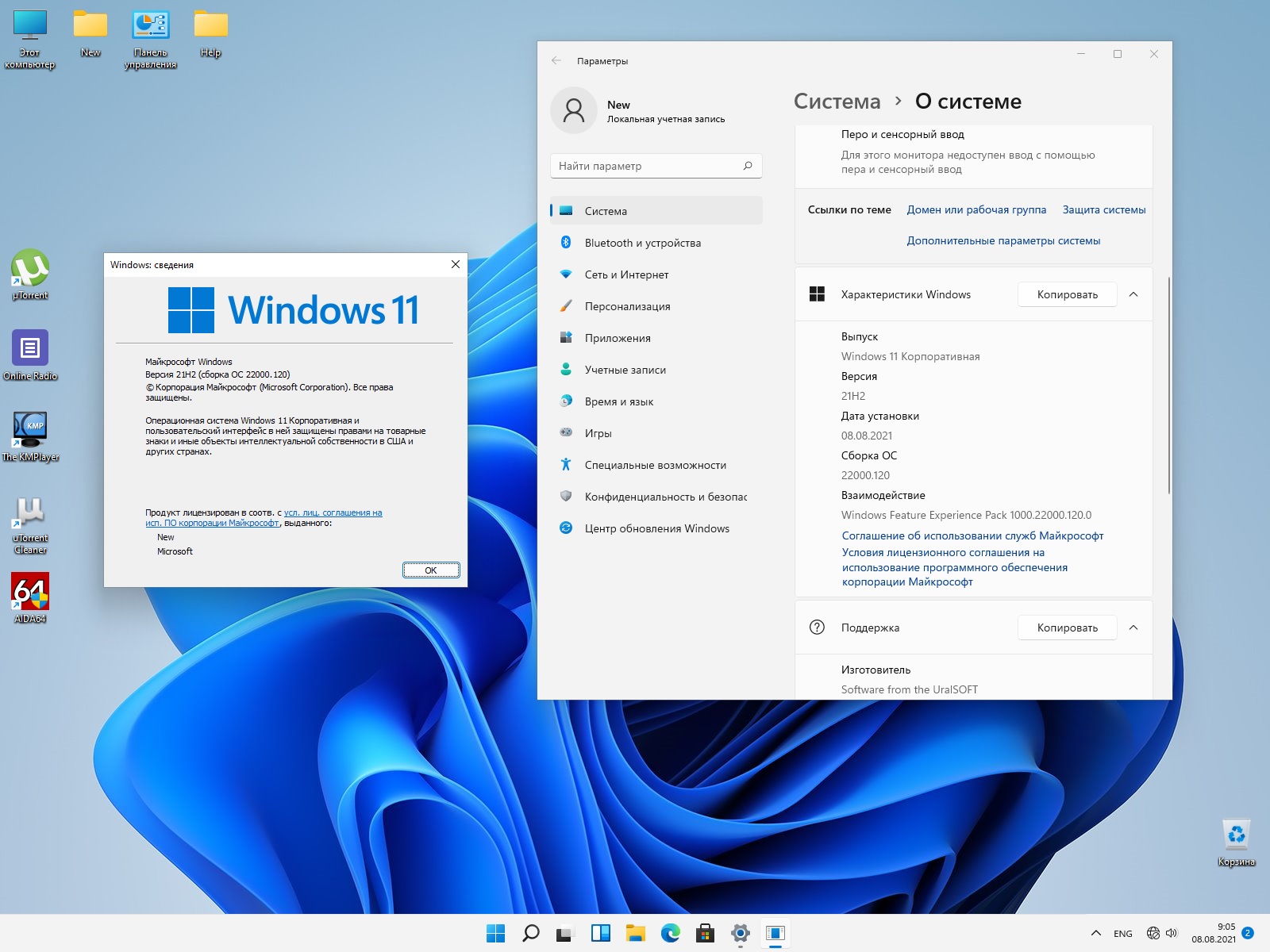Viewport: 1270px width, 952px height.
Task: Collapse the 'Характеристики Windows' section chevron
Action: [x=1133, y=294]
